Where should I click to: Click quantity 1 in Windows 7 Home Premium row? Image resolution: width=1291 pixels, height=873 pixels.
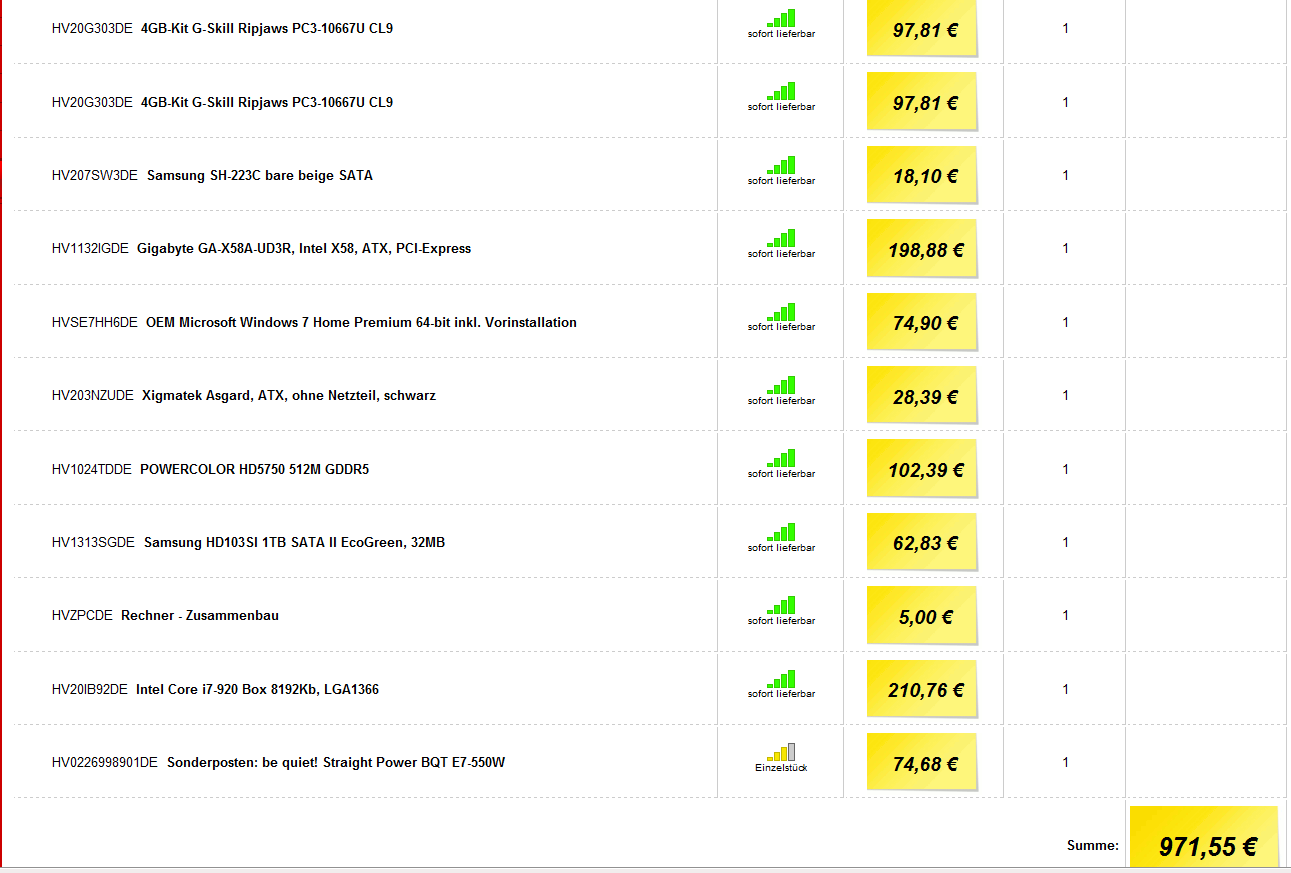(x=1065, y=322)
